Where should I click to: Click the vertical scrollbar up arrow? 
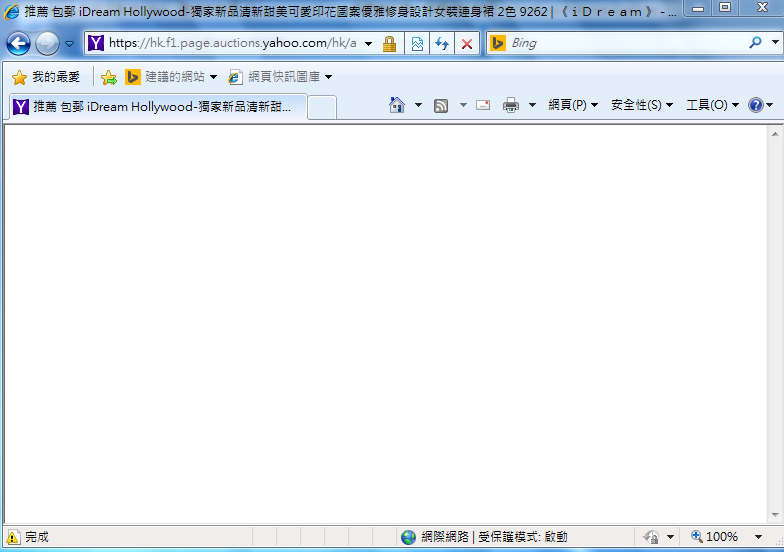coord(775,134)
